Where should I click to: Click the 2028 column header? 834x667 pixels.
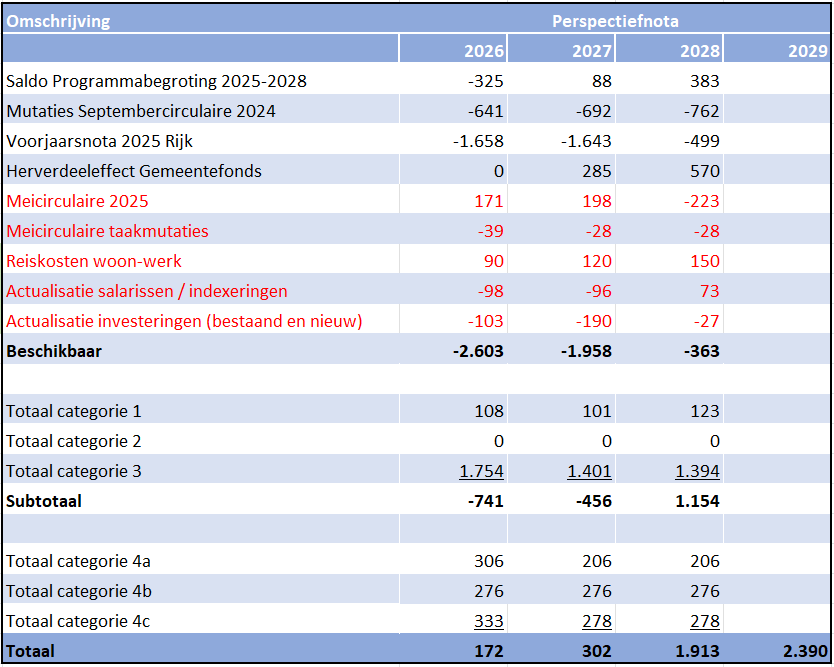[699, 51]
